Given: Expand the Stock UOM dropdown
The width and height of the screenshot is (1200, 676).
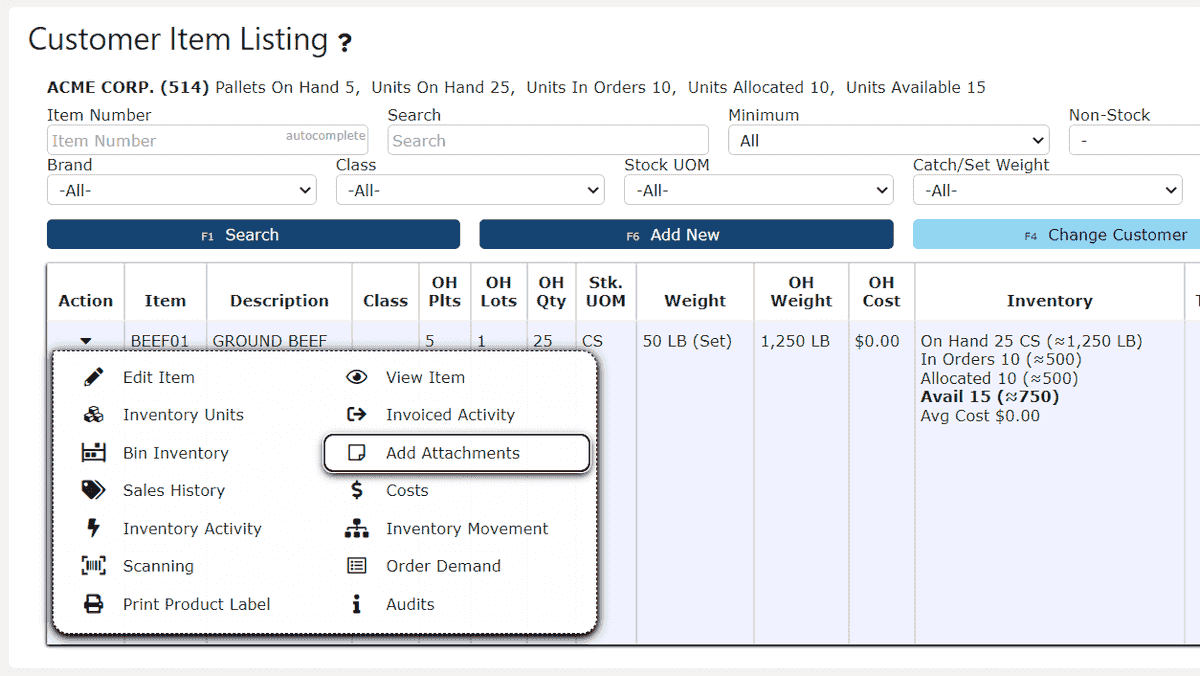Looking at the screenshot, I should pyautogui.click(x=759, y=190).
